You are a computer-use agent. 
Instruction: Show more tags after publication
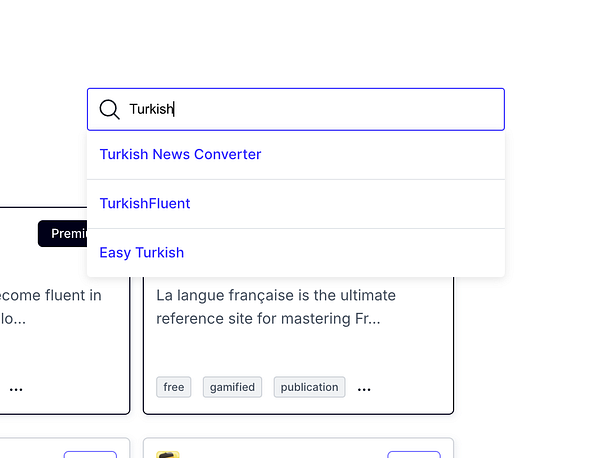(364, 390)
